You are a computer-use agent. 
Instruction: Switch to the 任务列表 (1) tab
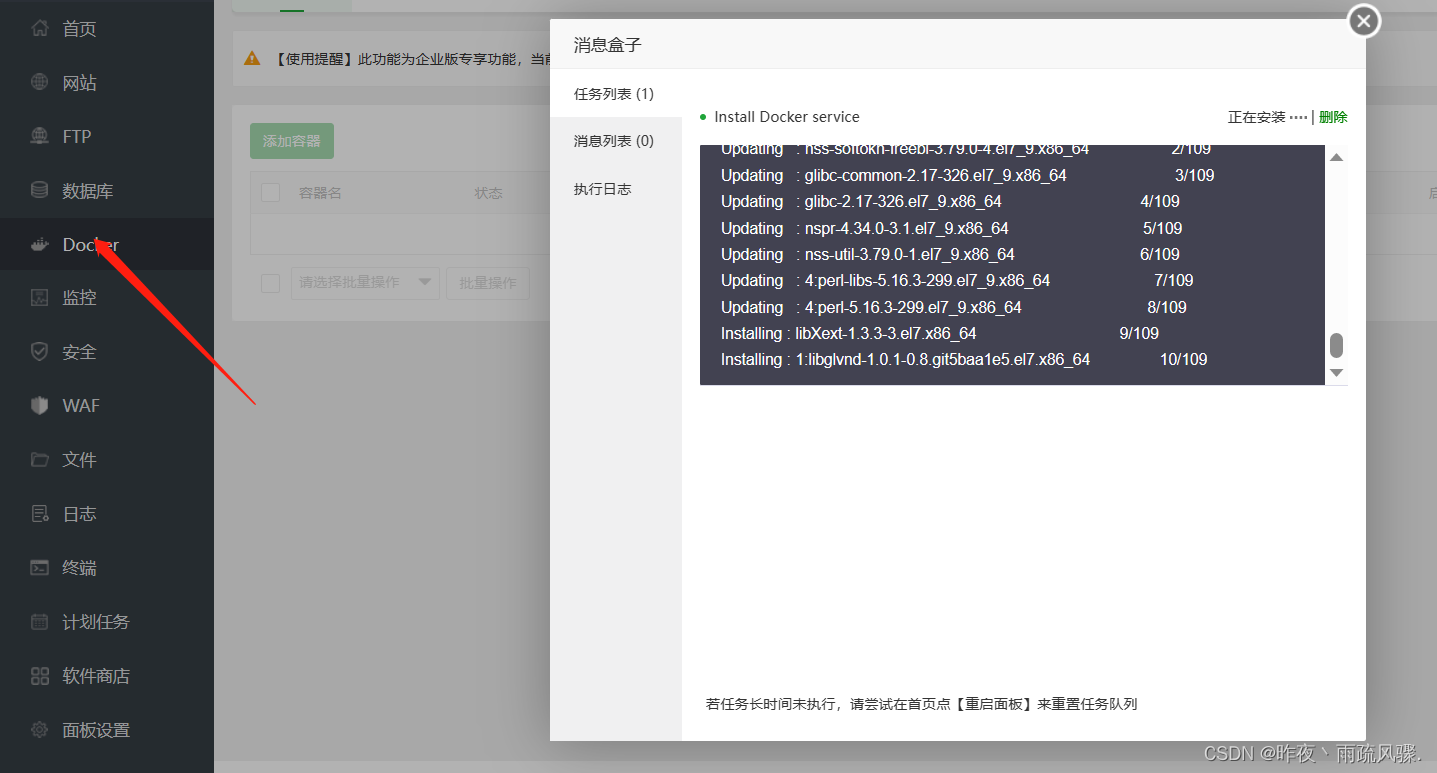point(616,94)
